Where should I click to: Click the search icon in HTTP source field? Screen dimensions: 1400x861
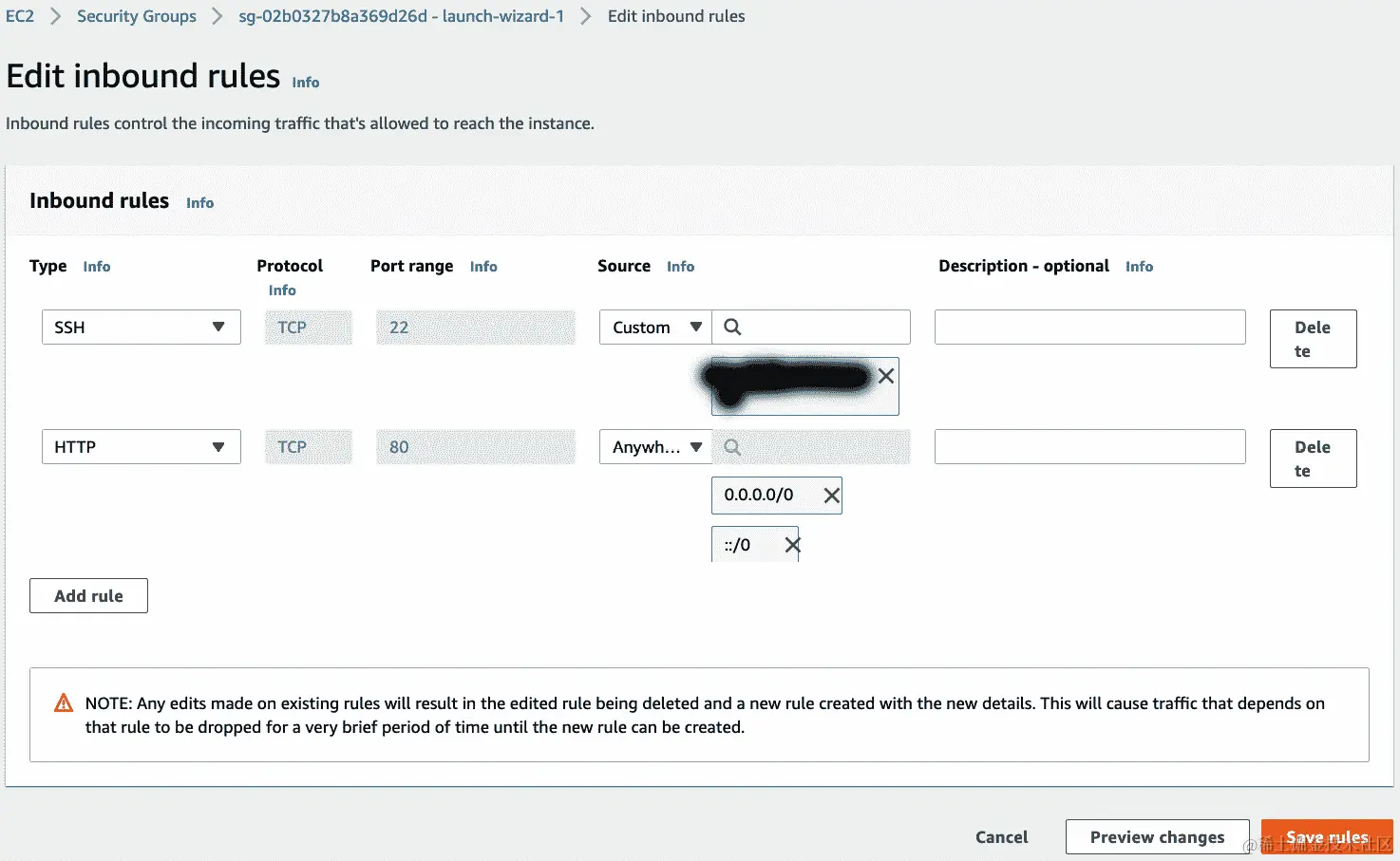tap(732, 446)
